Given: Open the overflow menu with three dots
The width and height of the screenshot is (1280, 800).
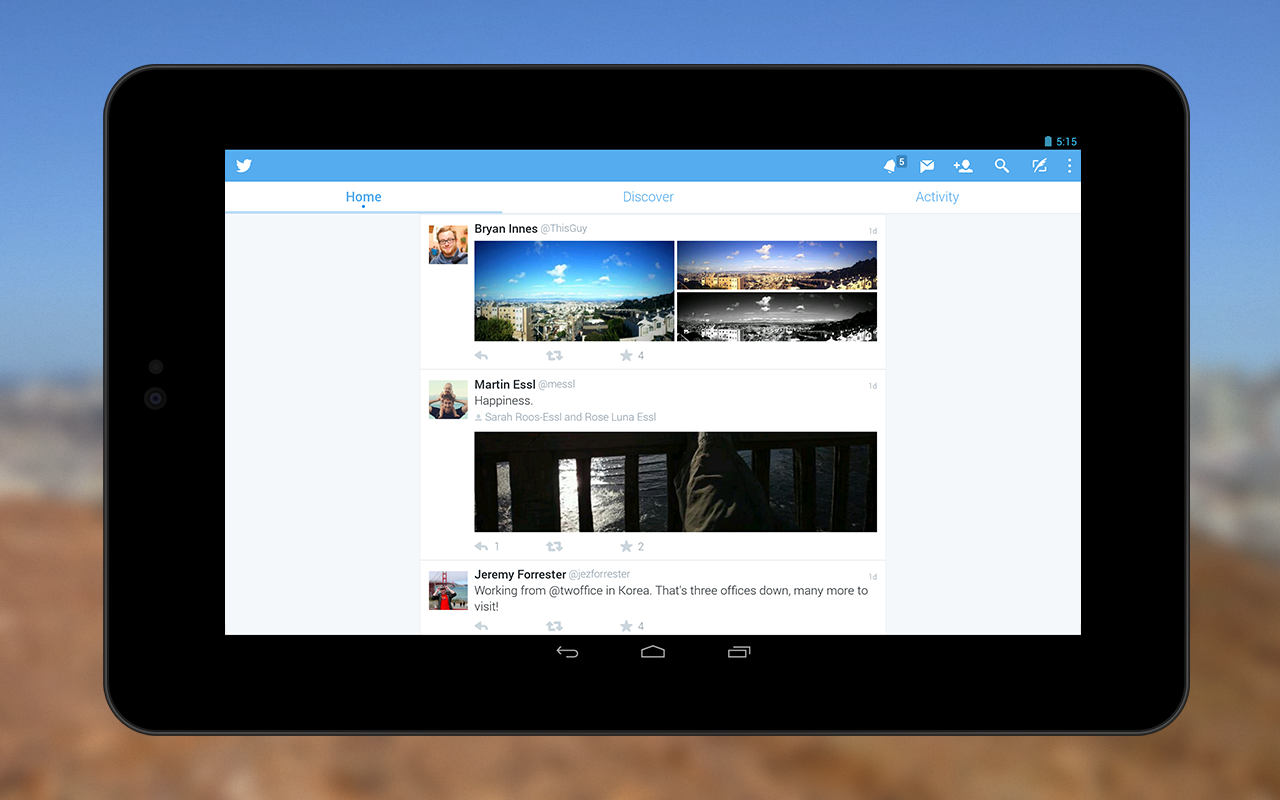Looking at the screenshot, I should point(1069,165).
